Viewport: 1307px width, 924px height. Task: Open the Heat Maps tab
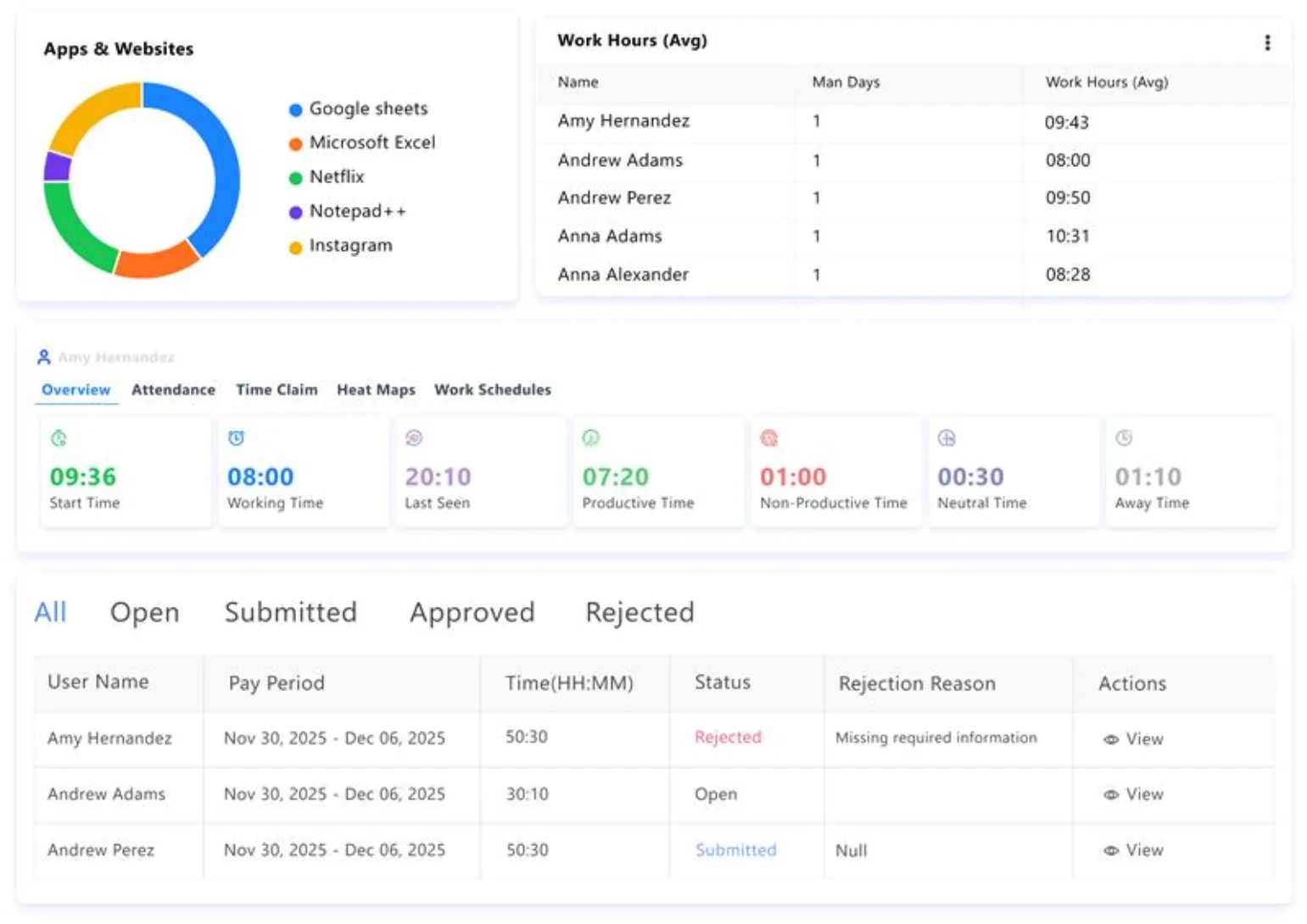pos(376,390)
